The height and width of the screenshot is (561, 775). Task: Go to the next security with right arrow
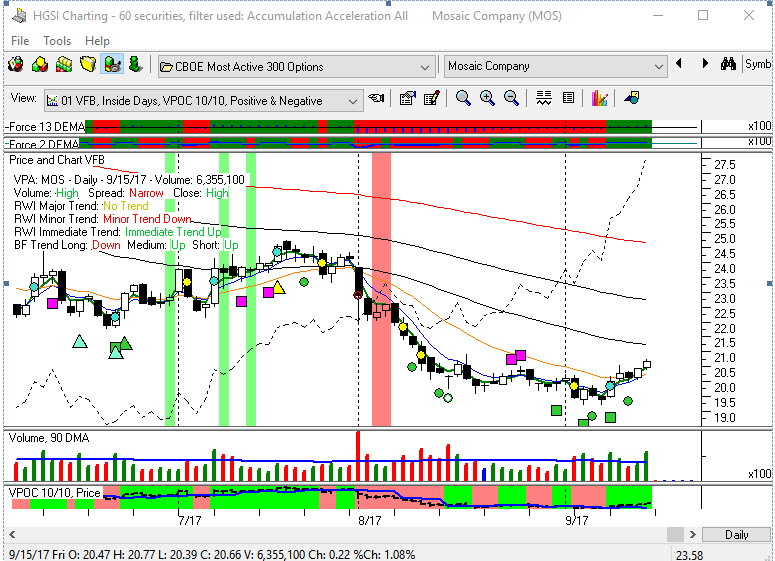(x=705, y=63)
